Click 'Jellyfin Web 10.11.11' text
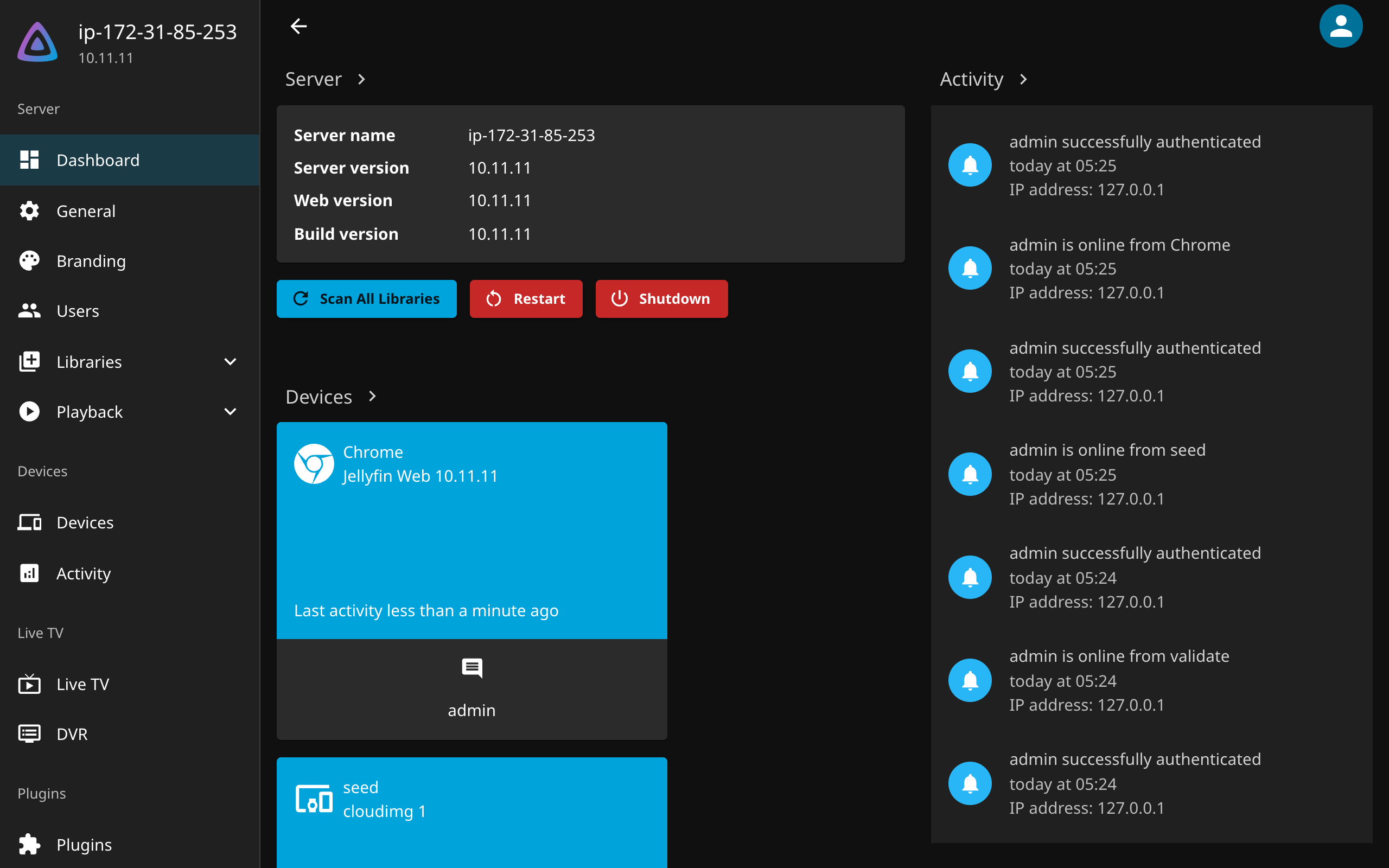The height and width of the screenshot is (868, 1389). (x=420, y=476)
